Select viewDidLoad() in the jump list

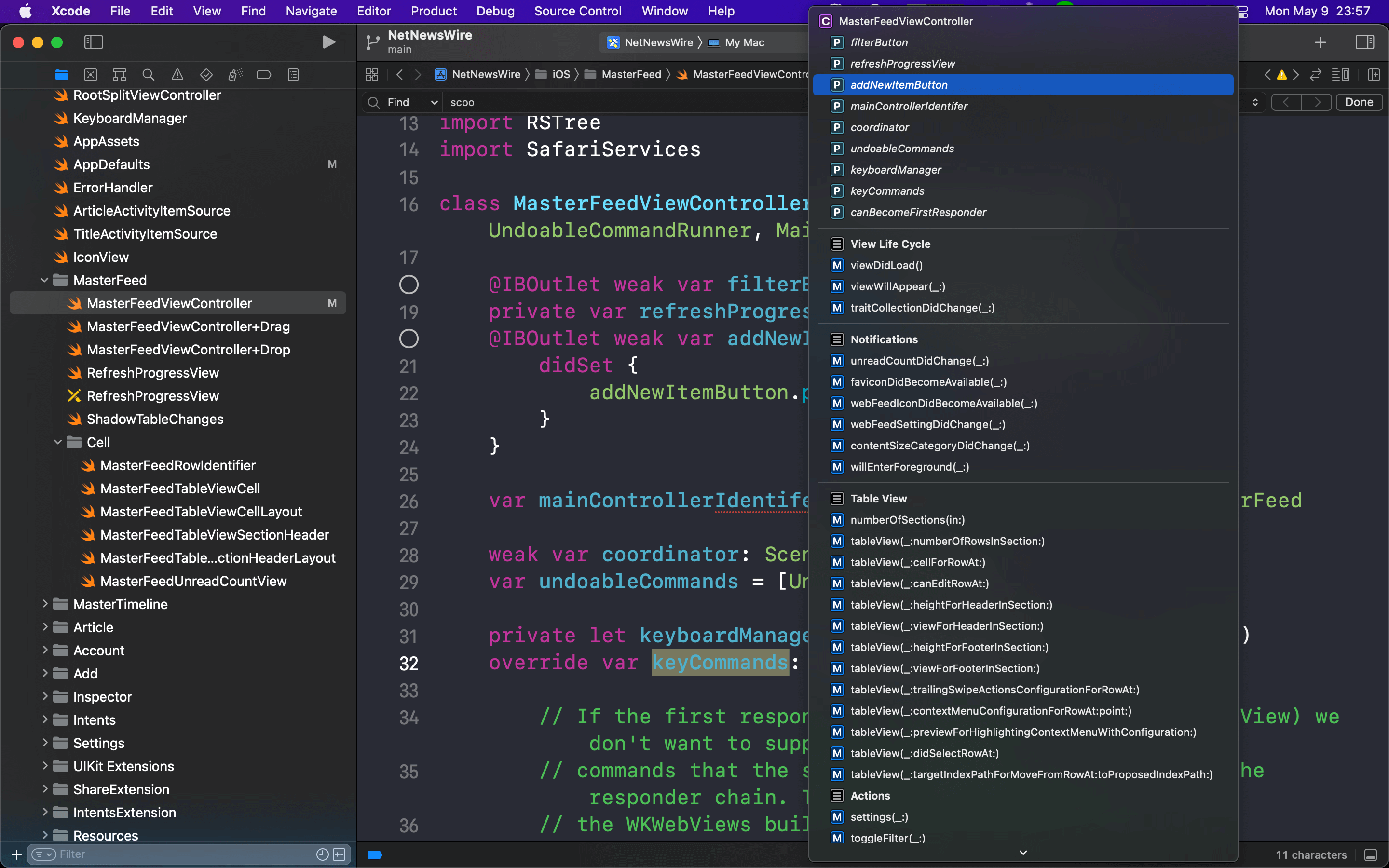pos(886,265)
